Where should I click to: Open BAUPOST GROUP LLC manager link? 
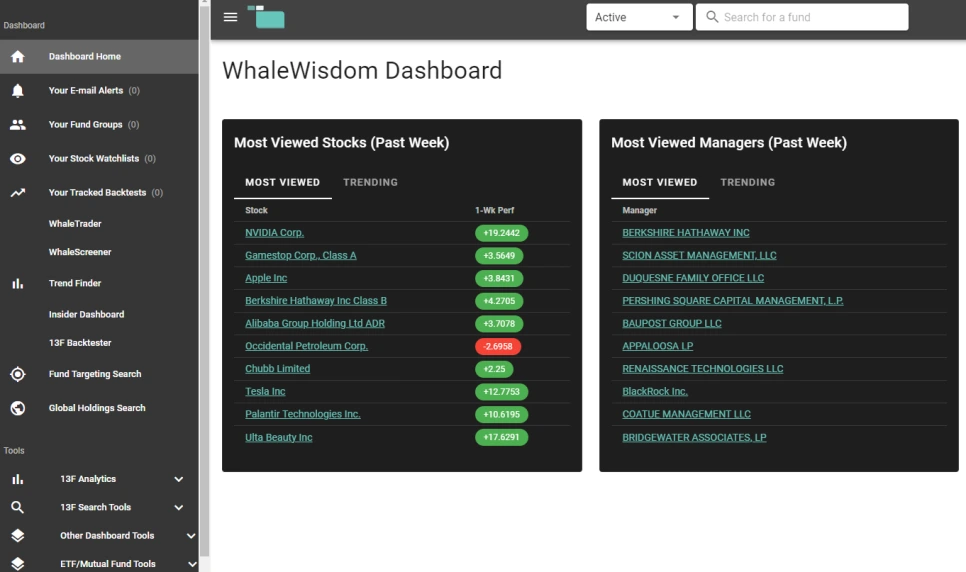[672, 324]
